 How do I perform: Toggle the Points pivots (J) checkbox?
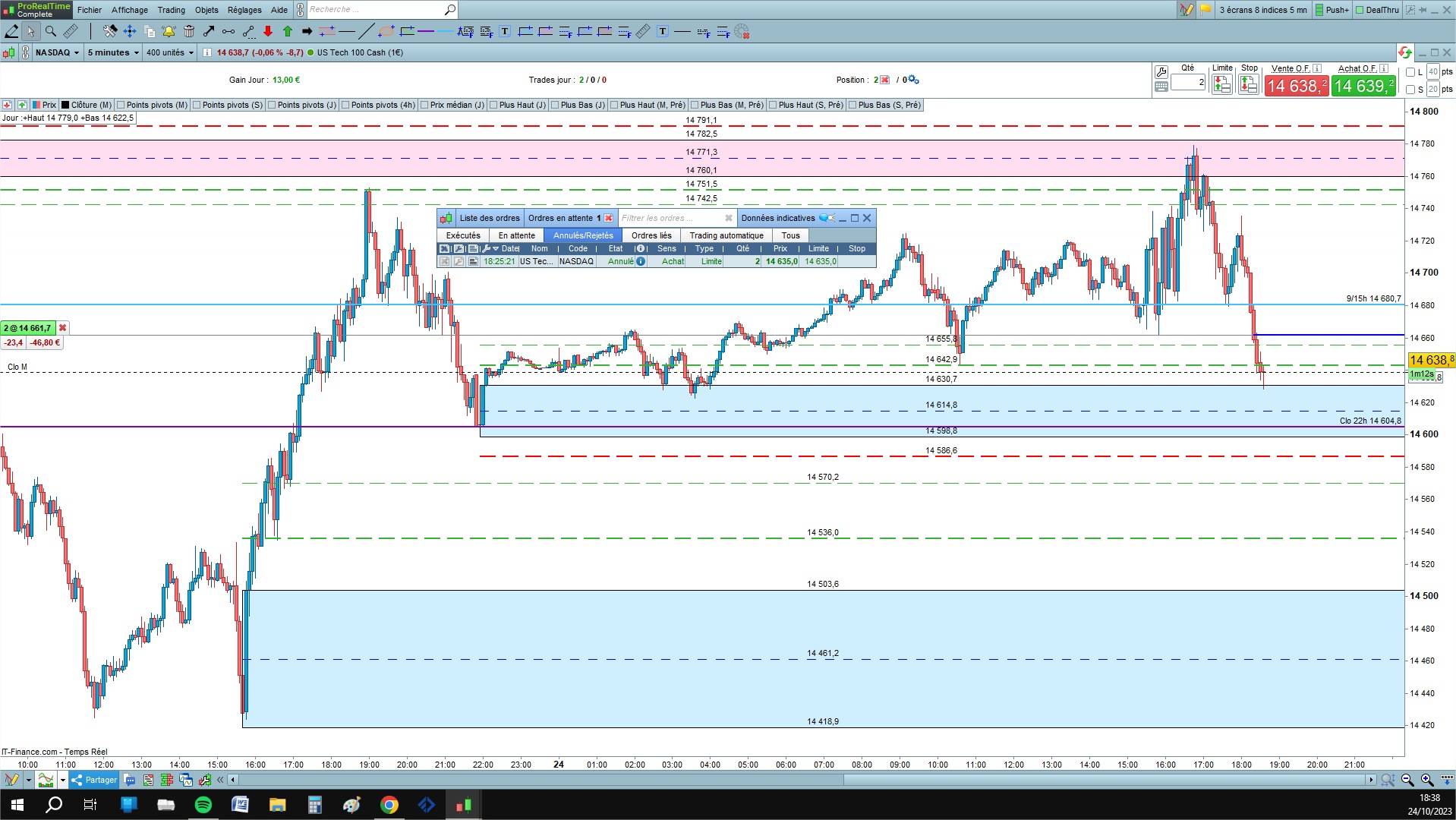pyautogui.click(x=272, y=105)
